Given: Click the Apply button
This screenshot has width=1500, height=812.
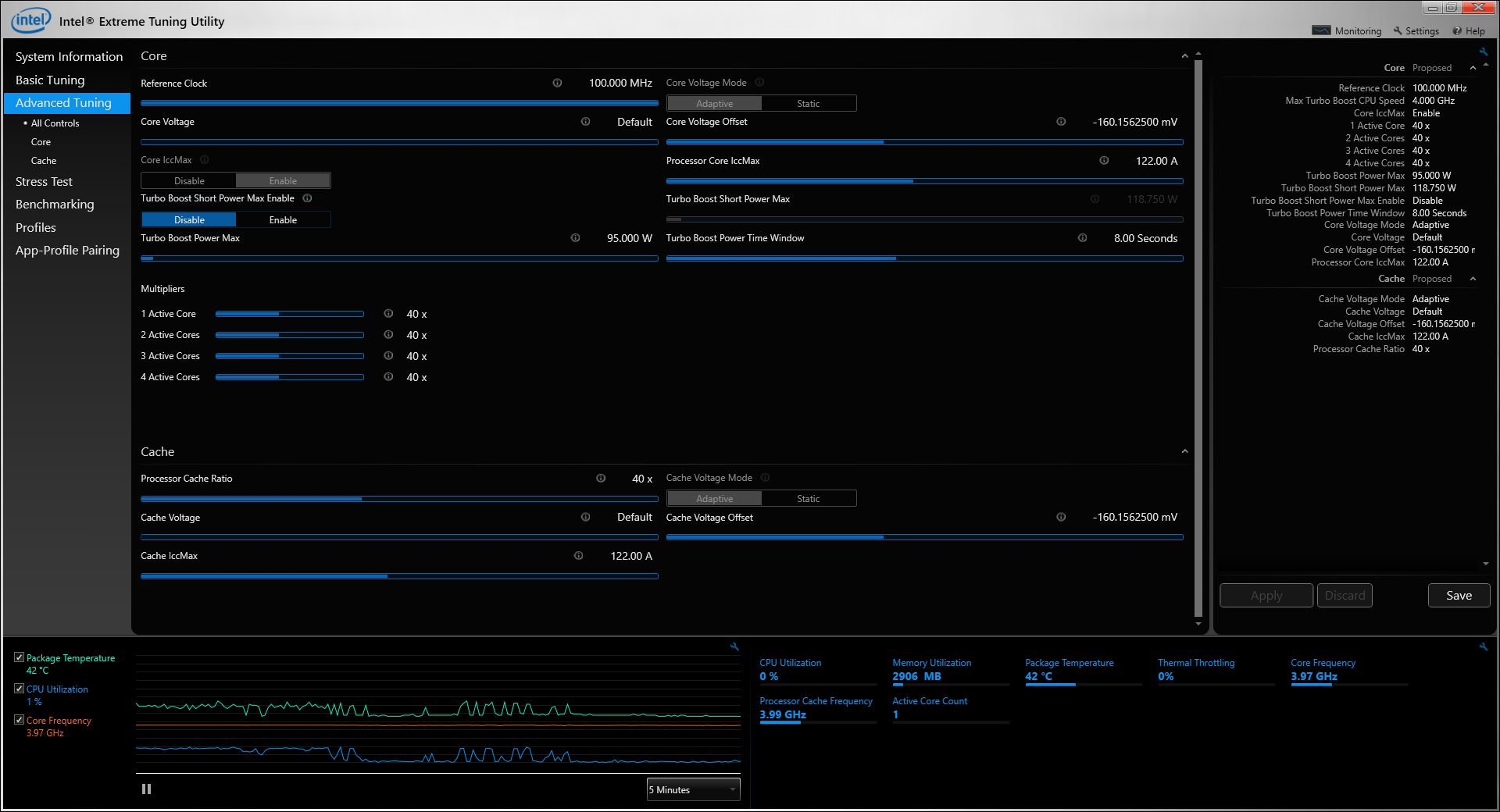Looking at the screenshot, I should coord(1266,595).
